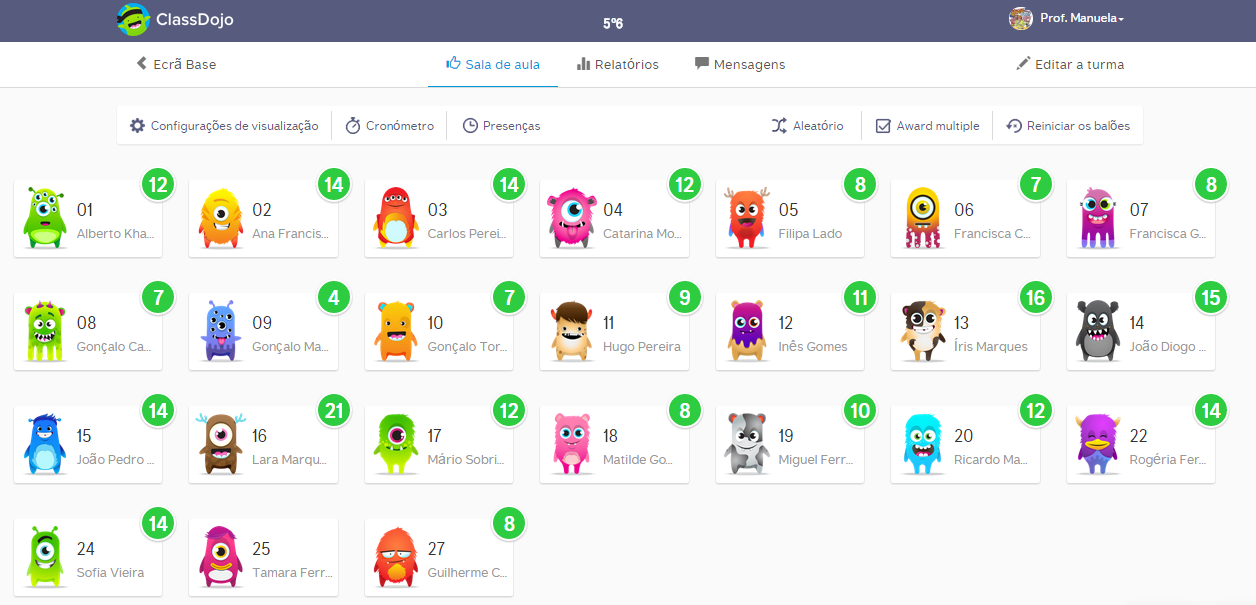The width and height of the screenshot is (1256, 605).
Task: Open Presenças attendance
Action: (501, 126)
